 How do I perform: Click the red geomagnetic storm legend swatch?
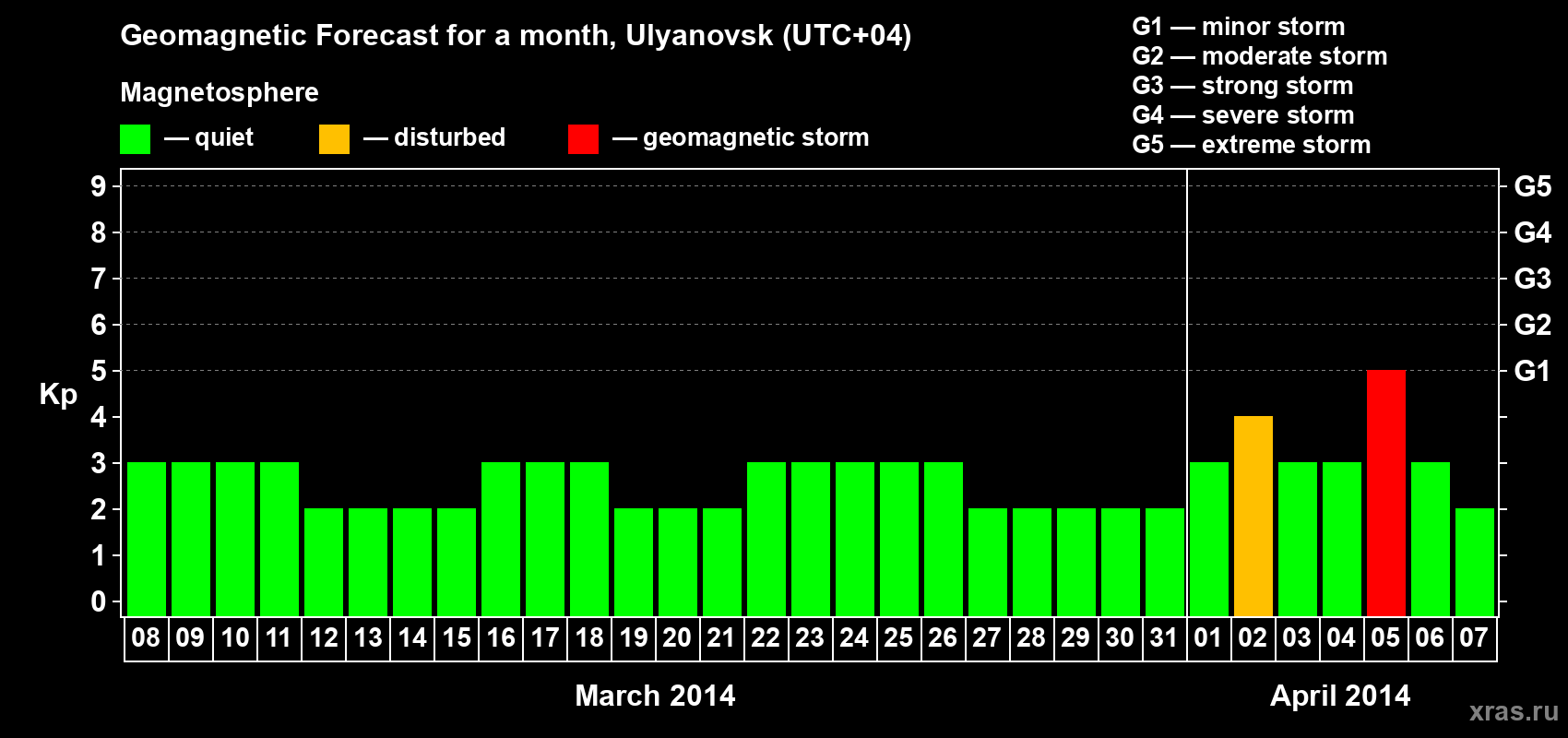point(583,139)
